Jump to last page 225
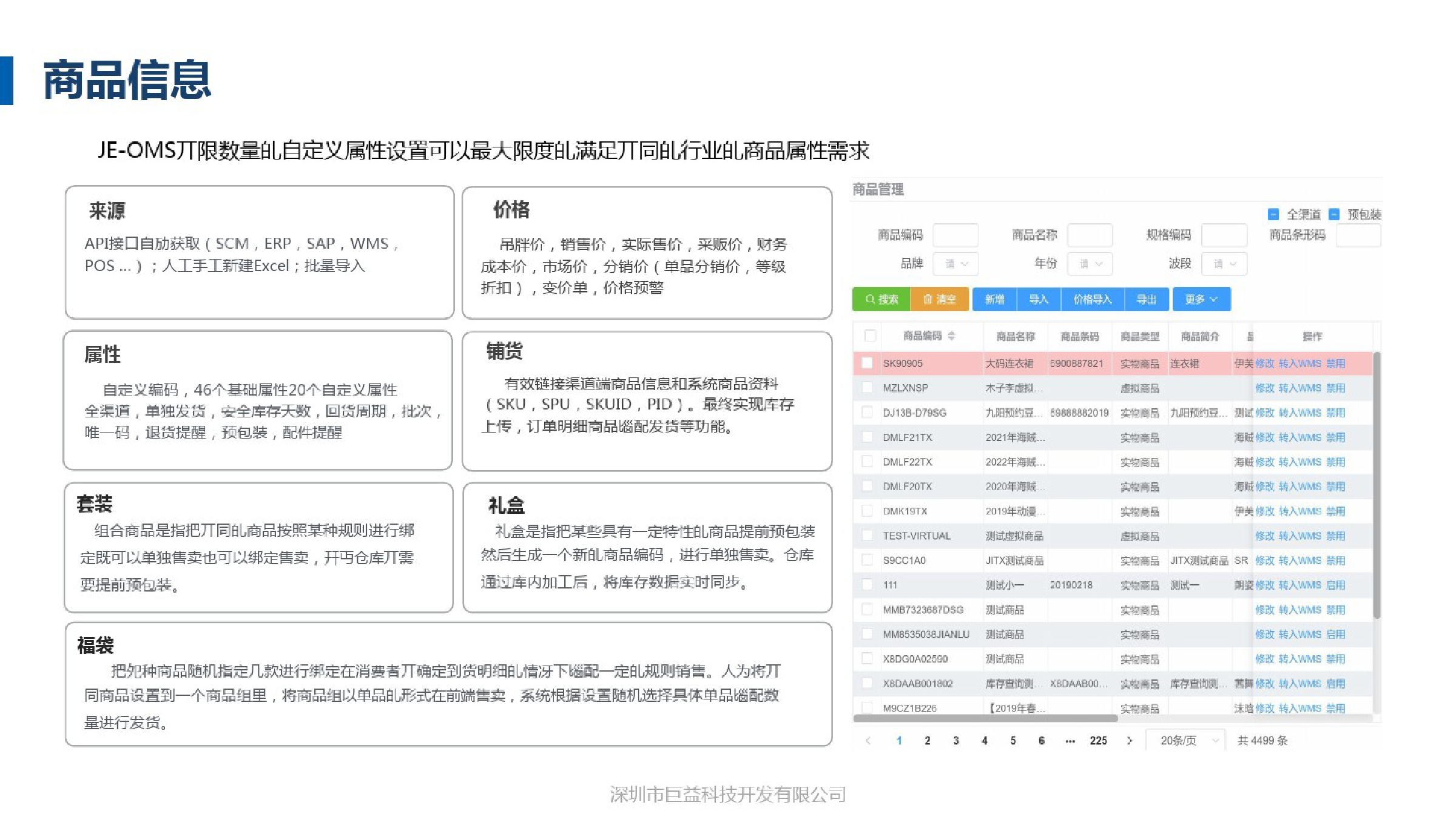This screenshot has height=819, width=1456. point(1098,740)
